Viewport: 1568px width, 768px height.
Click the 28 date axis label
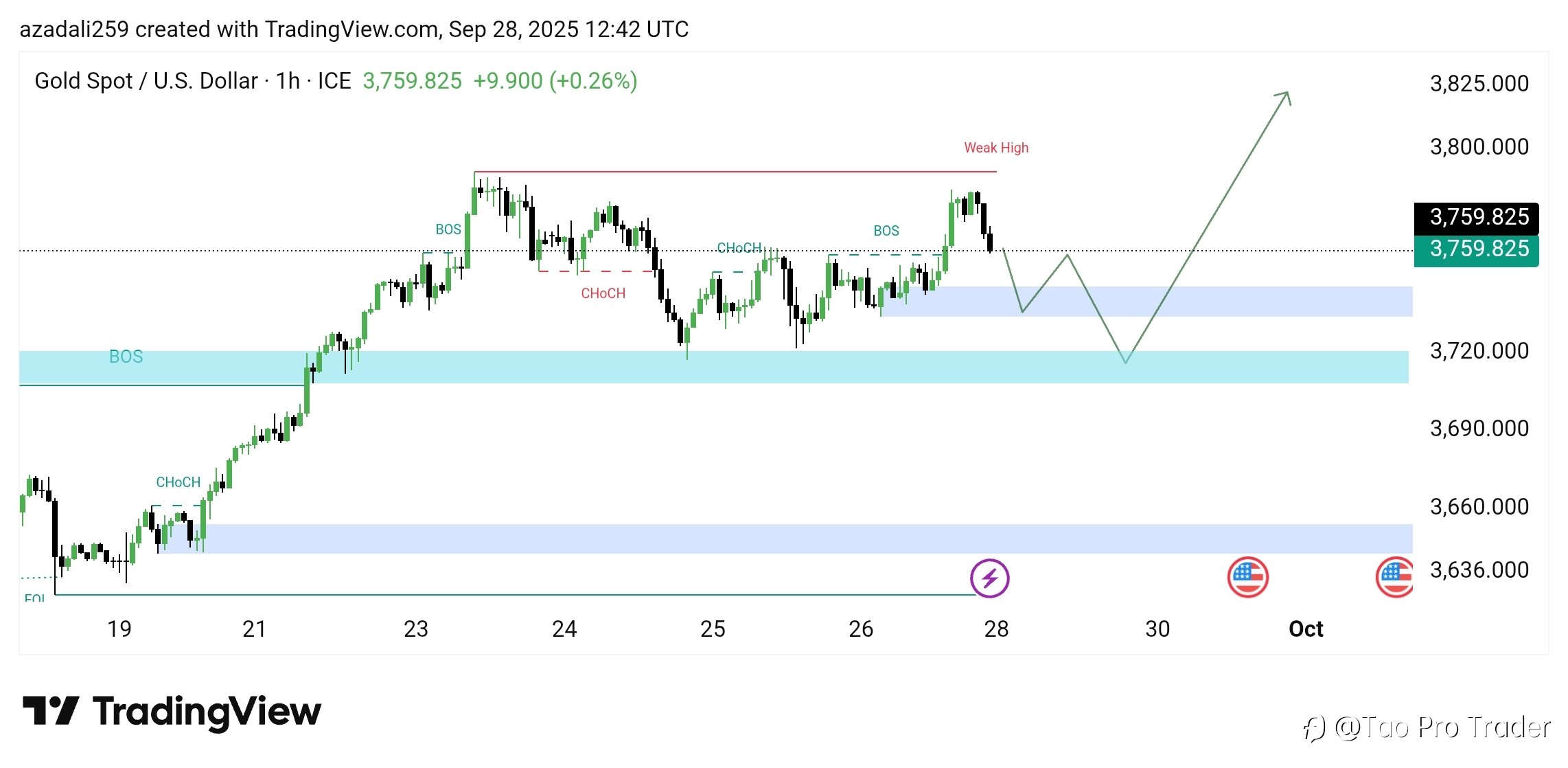(x=996, y=629)
